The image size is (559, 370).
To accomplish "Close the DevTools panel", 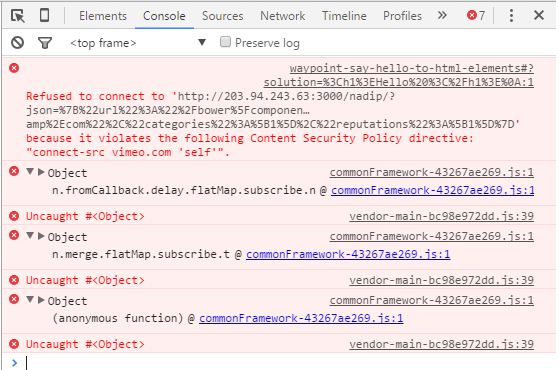I will coord(539,15).
